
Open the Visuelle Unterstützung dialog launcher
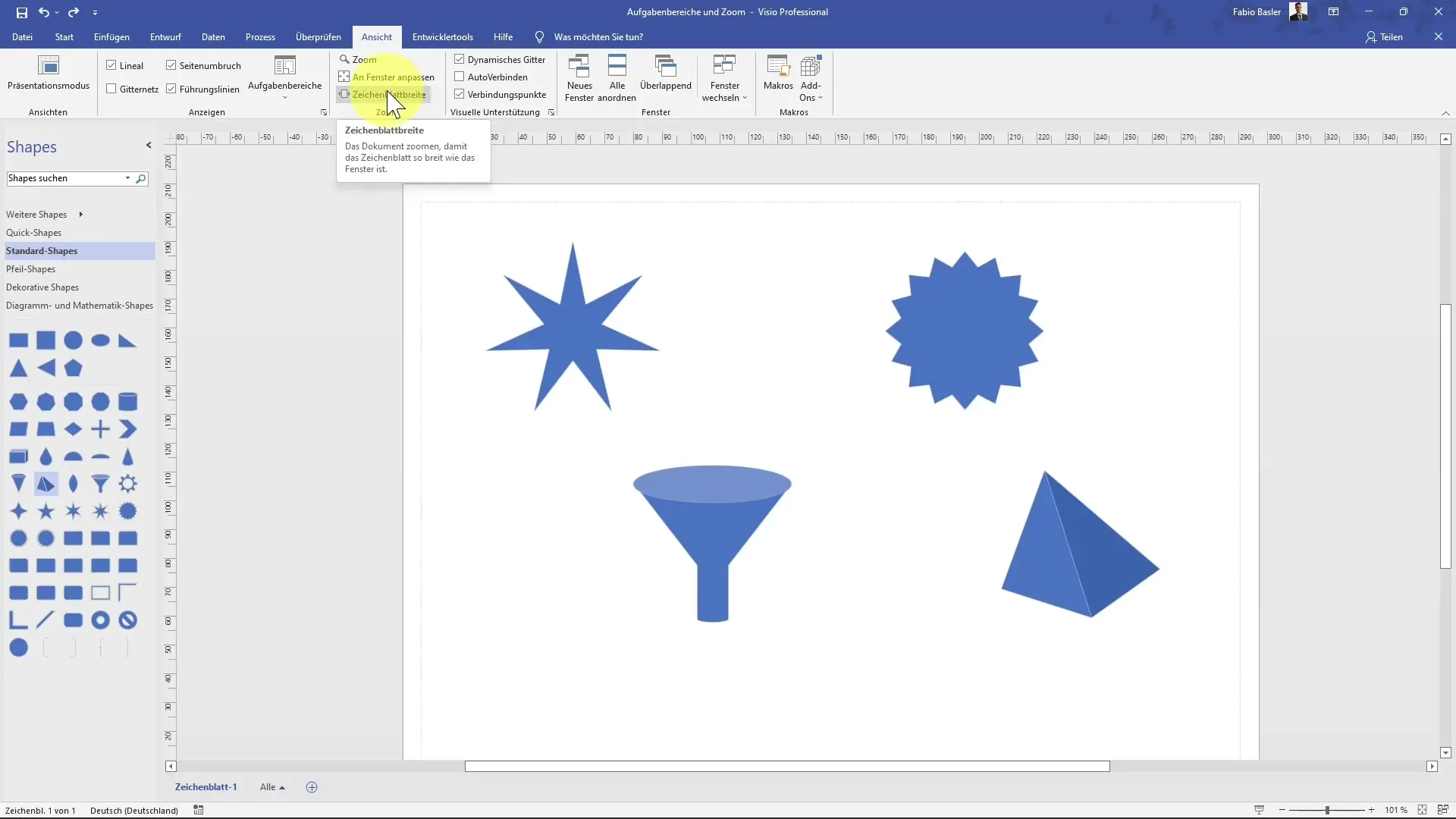(551, 112)
